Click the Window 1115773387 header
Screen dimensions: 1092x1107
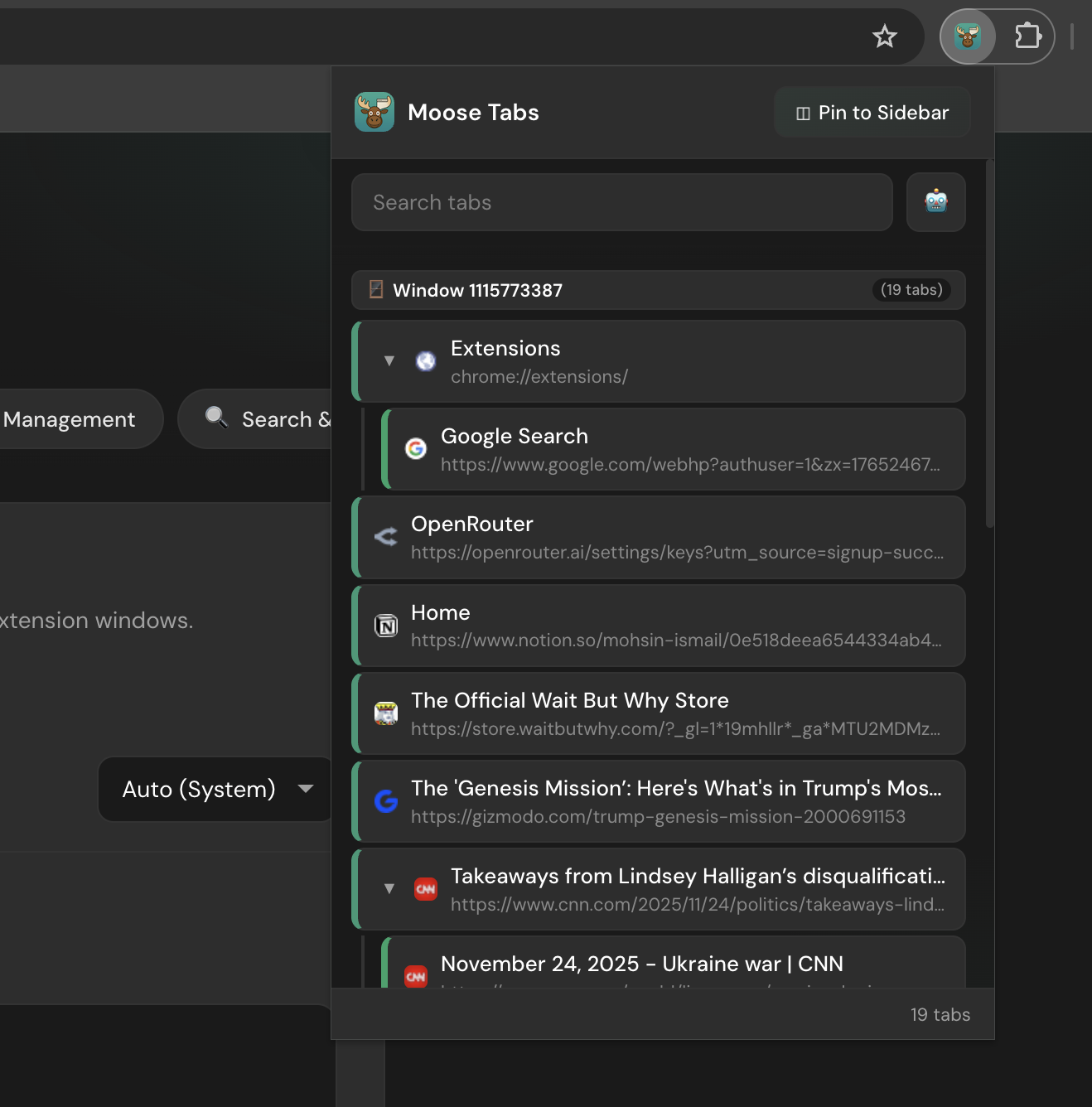[x=659, y=290]
